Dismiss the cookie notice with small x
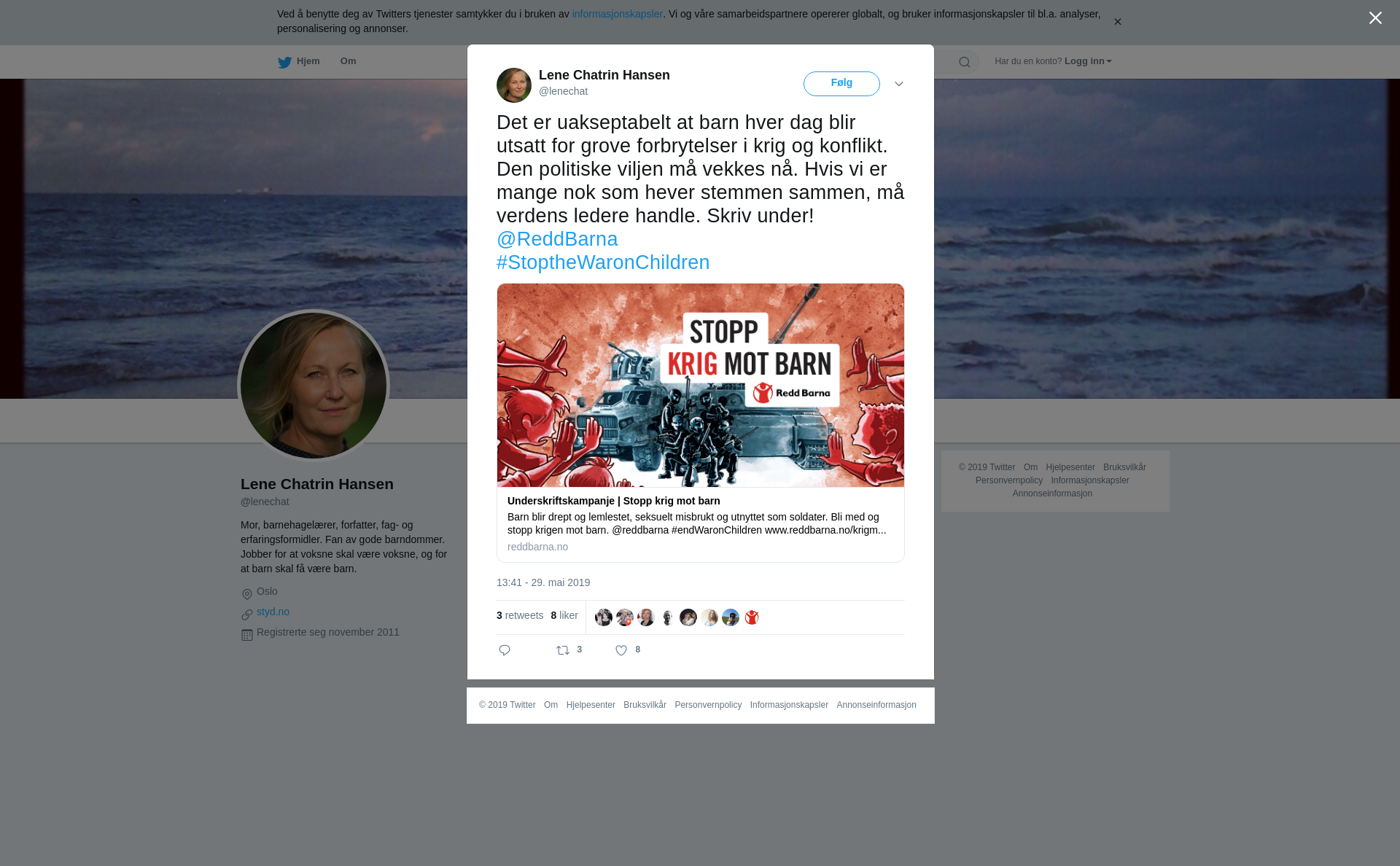 pyautogui.click(x=1117, y=22)
